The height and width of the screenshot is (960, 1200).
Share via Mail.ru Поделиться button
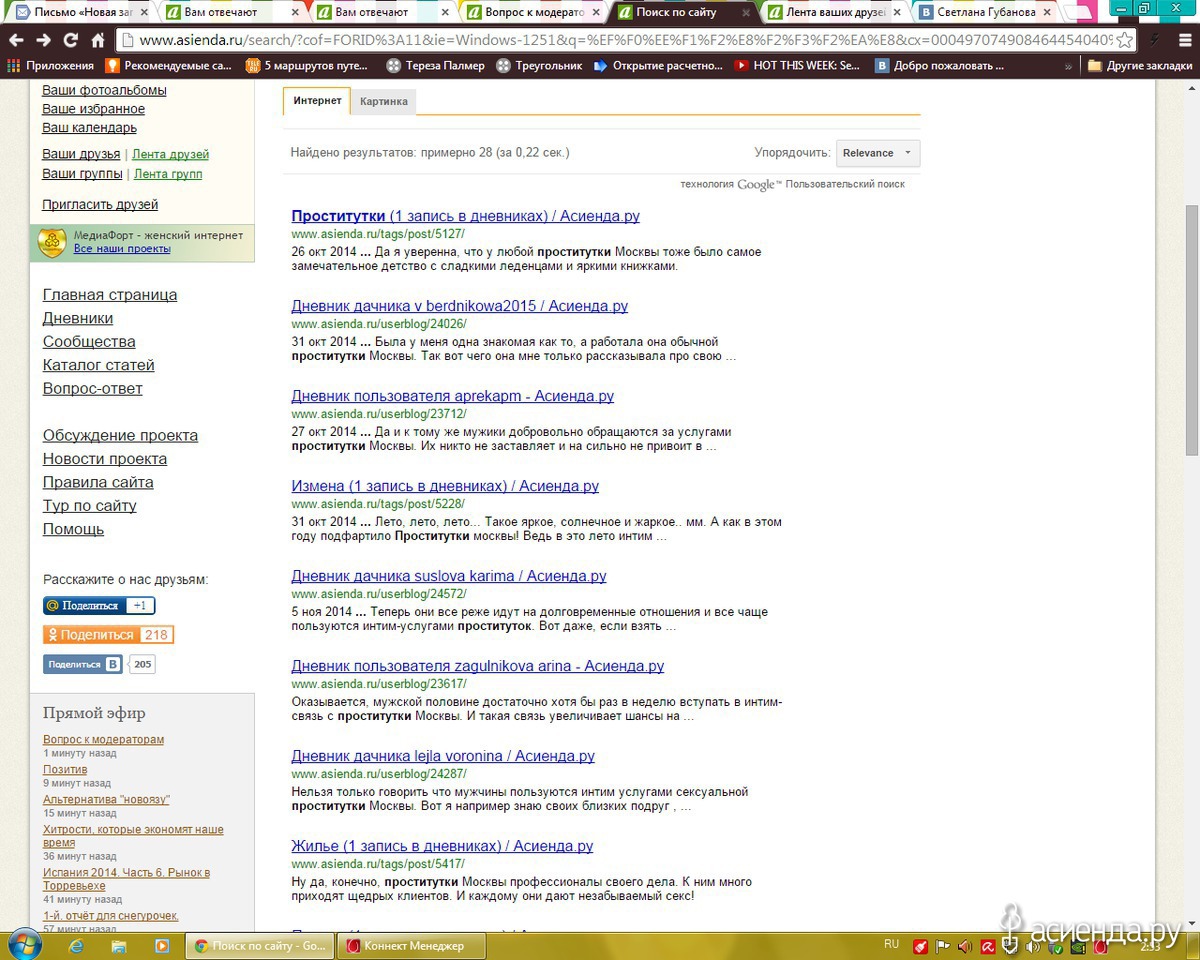(x=99, y=606)
